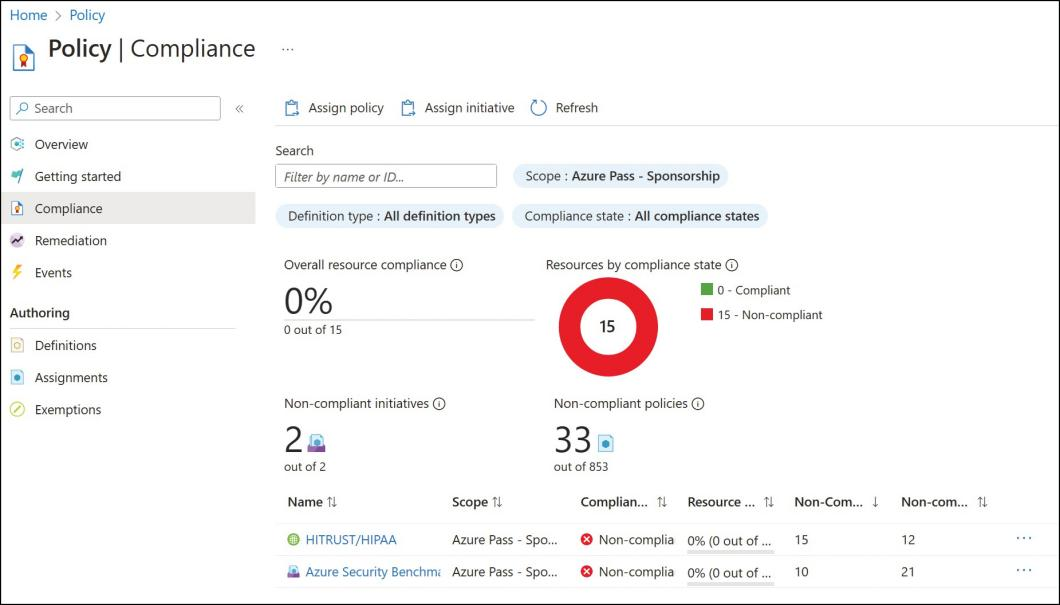Open the Scope filter for Azure Pass - Sponsorship
The height and width of the screenshot is (605, 1060).
point(621,176)
